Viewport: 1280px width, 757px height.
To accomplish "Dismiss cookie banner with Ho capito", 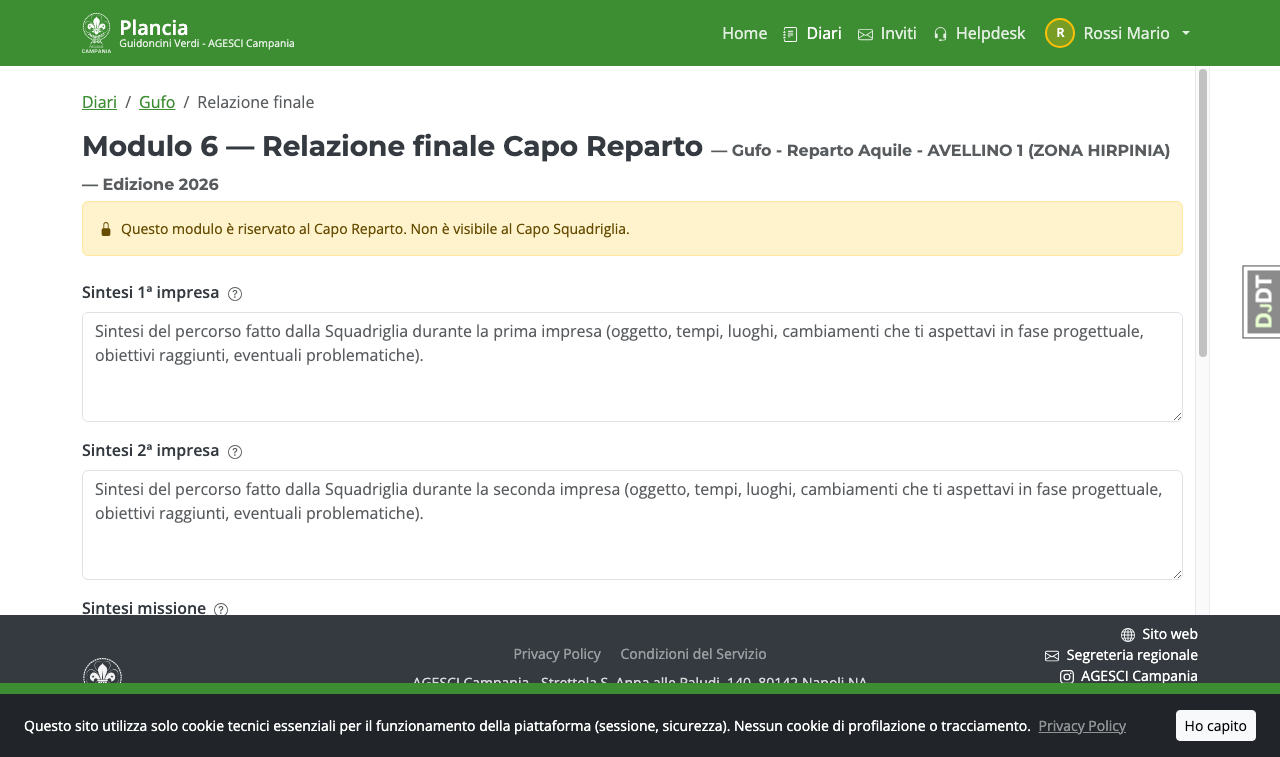I will point(1215,725).
